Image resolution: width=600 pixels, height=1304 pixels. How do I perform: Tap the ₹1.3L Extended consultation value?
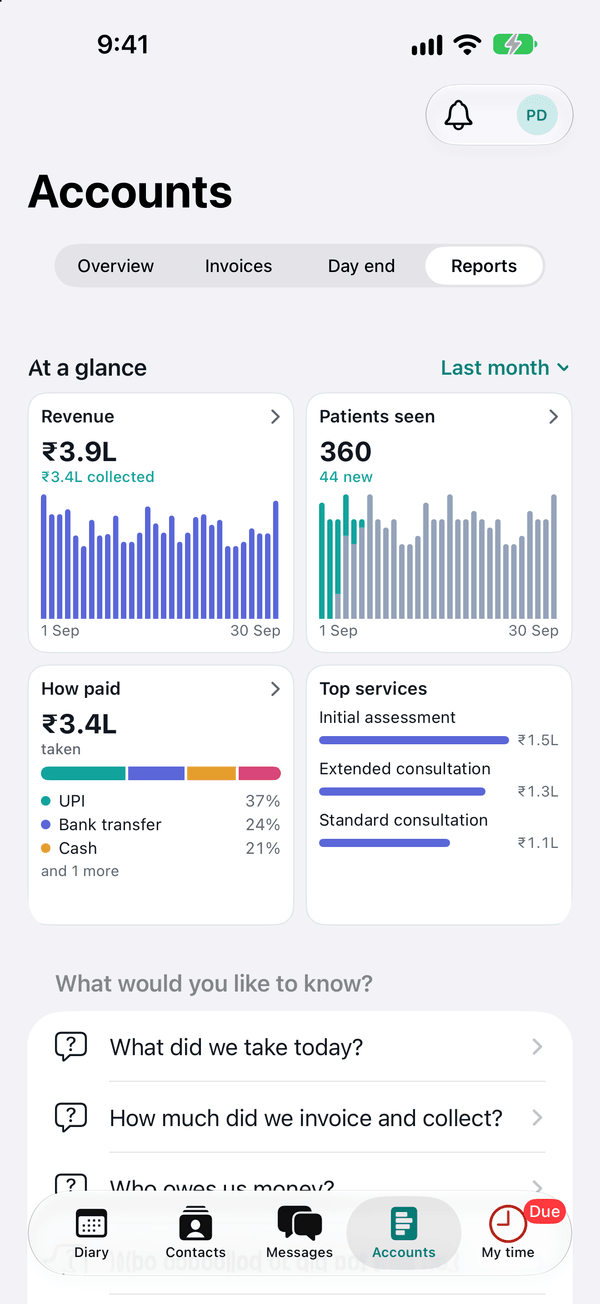tap(538, 792)
